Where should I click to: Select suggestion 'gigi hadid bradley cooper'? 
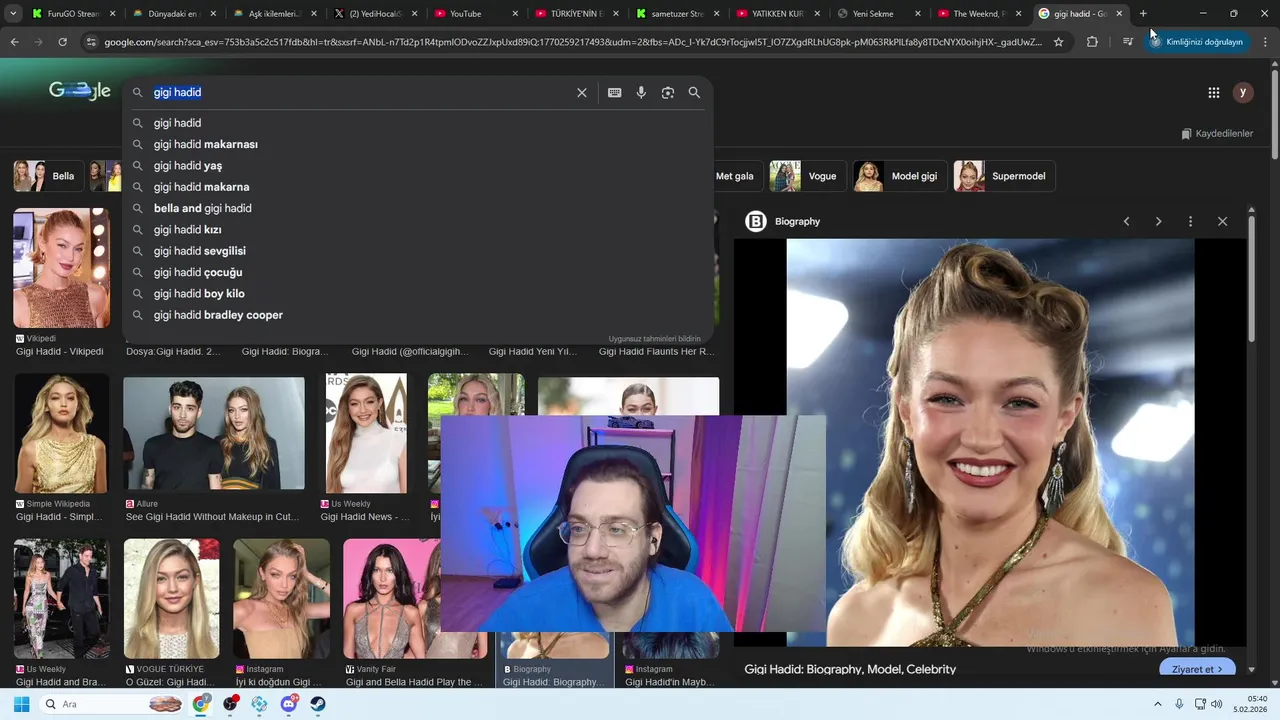pos(418,315)
